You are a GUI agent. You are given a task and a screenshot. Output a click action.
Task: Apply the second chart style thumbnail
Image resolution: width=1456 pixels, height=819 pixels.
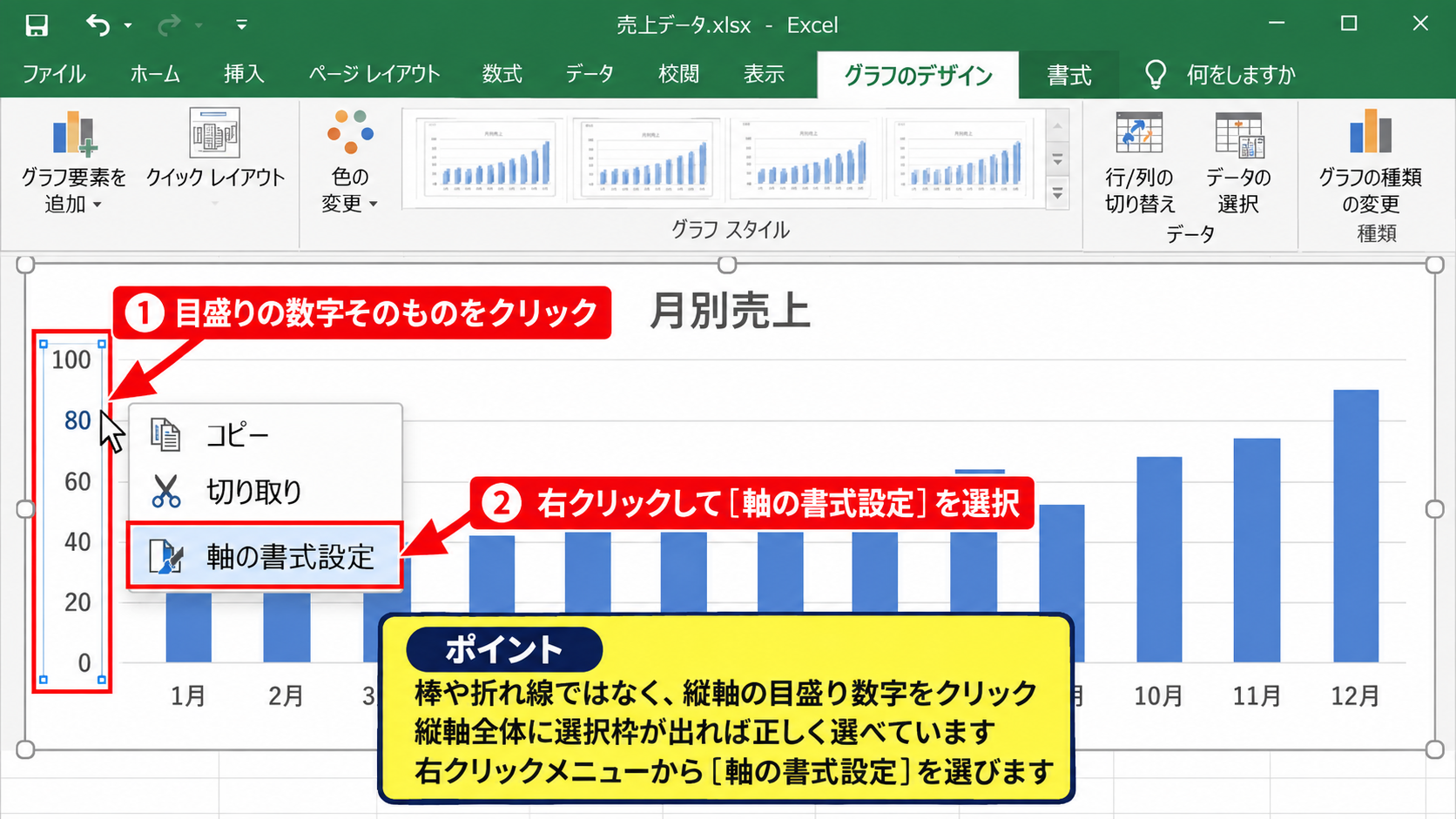point(647,160)
